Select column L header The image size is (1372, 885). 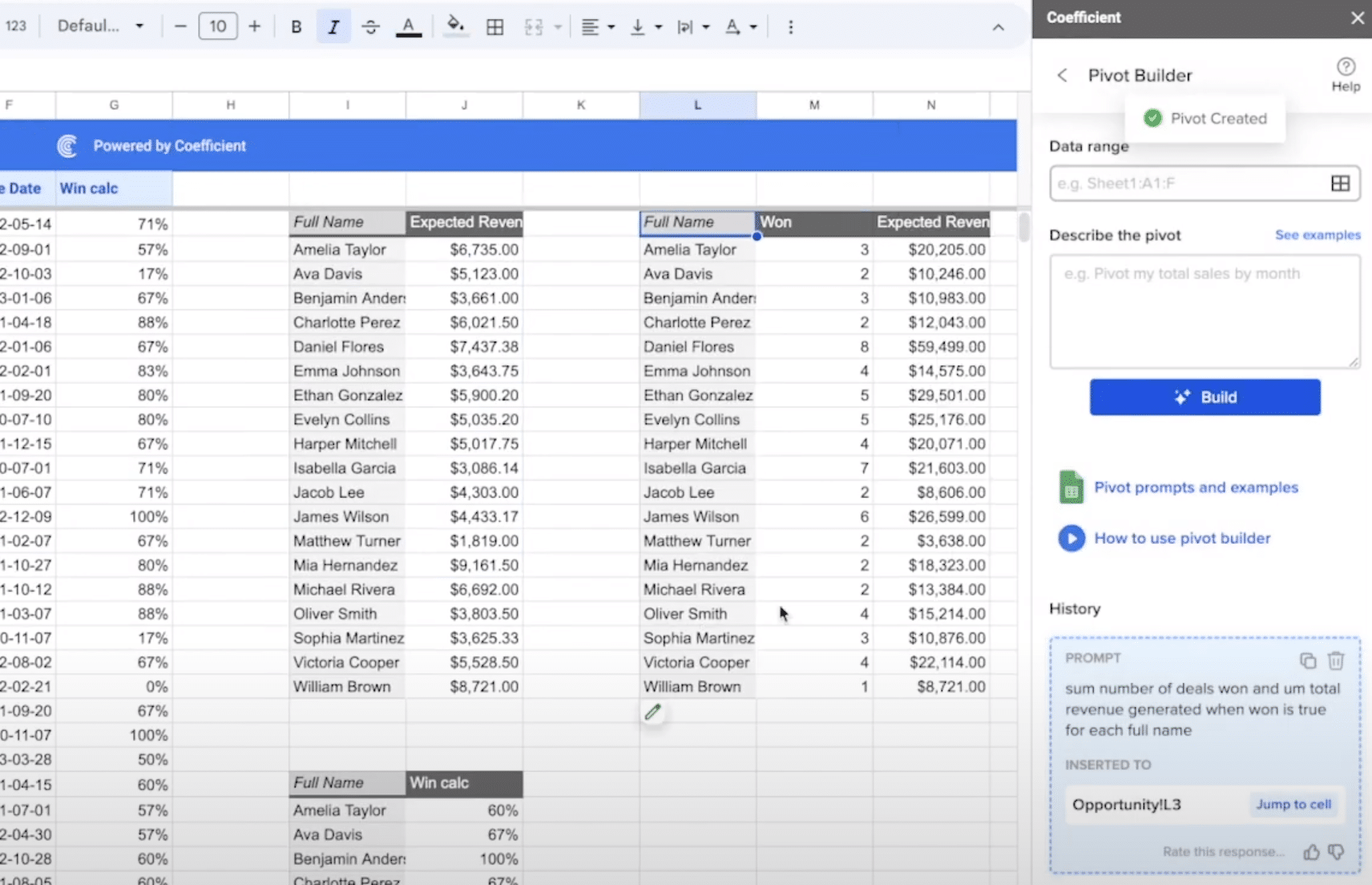pos(697,105)
